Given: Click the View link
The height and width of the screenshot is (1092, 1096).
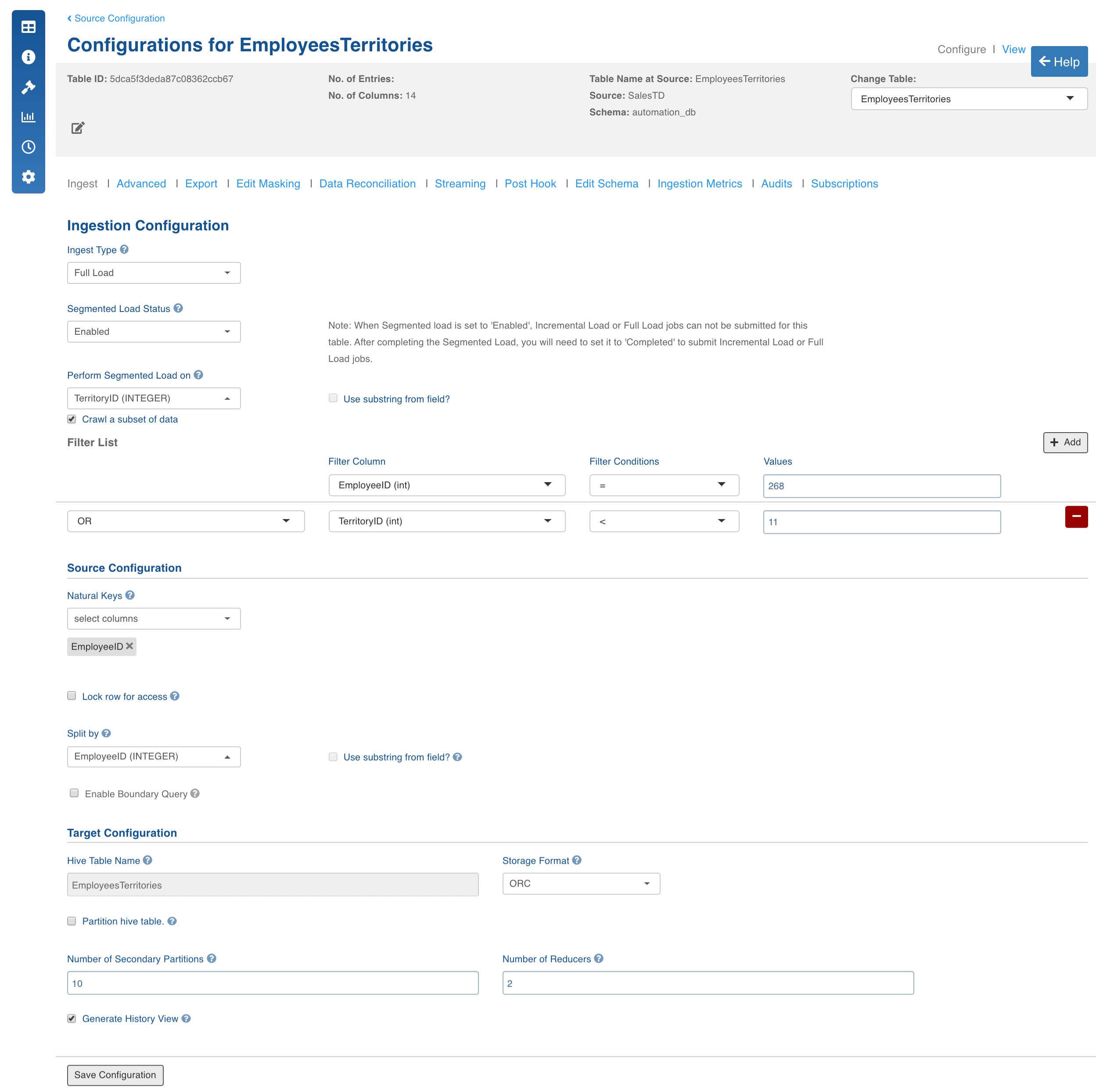Looking at the screenshot, I should click(1014, 49).
